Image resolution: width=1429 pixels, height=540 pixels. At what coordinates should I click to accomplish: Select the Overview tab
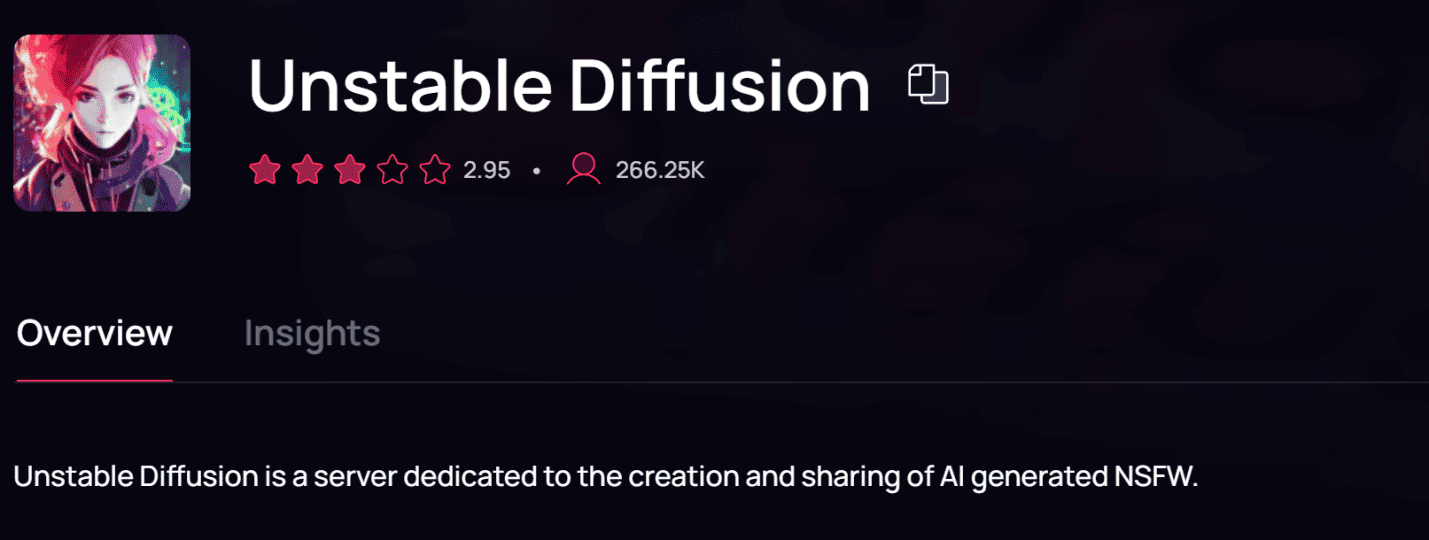[x=95, y=333]
